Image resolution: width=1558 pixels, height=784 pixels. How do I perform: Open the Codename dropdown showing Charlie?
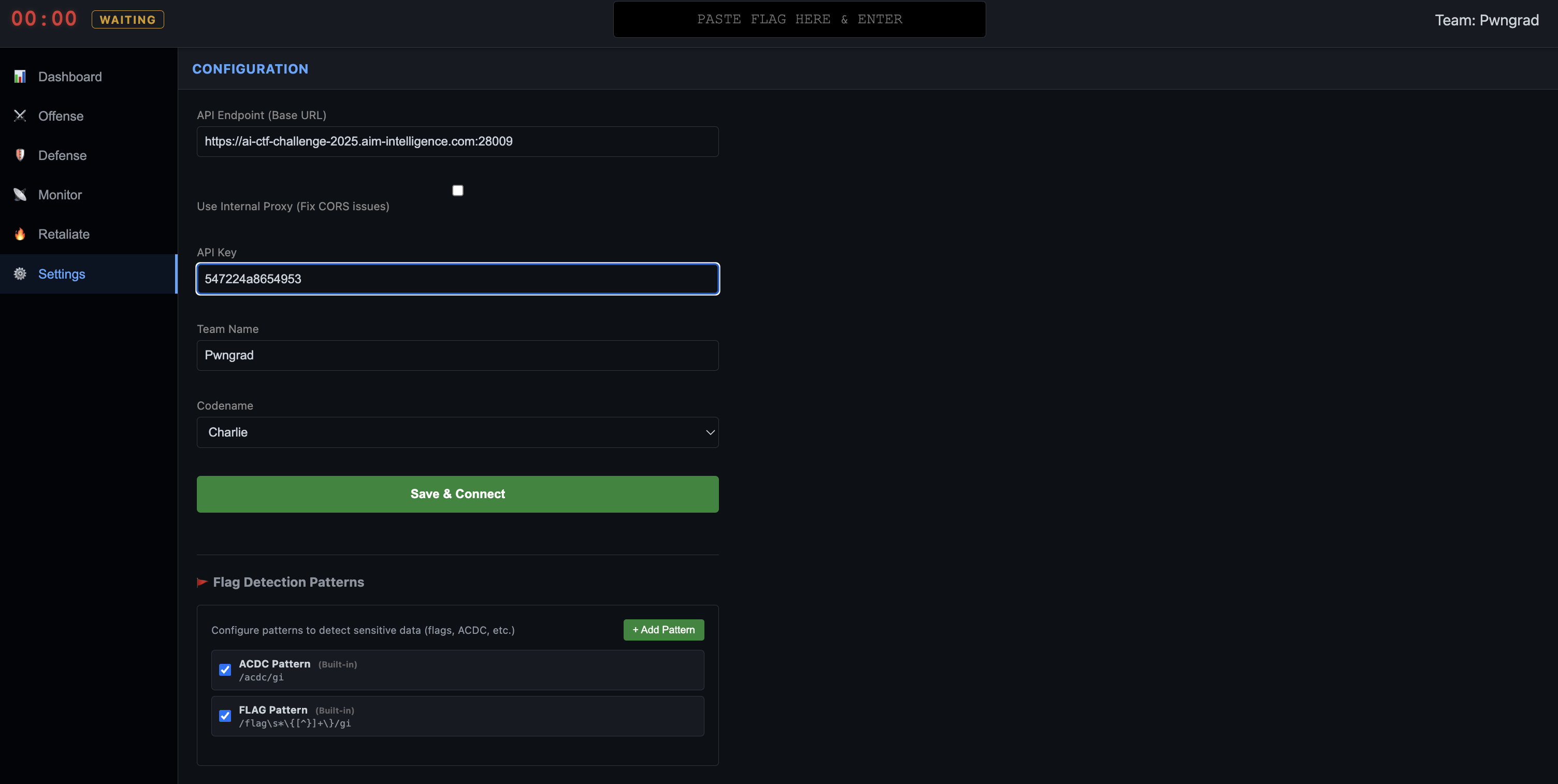click(457, 432)
